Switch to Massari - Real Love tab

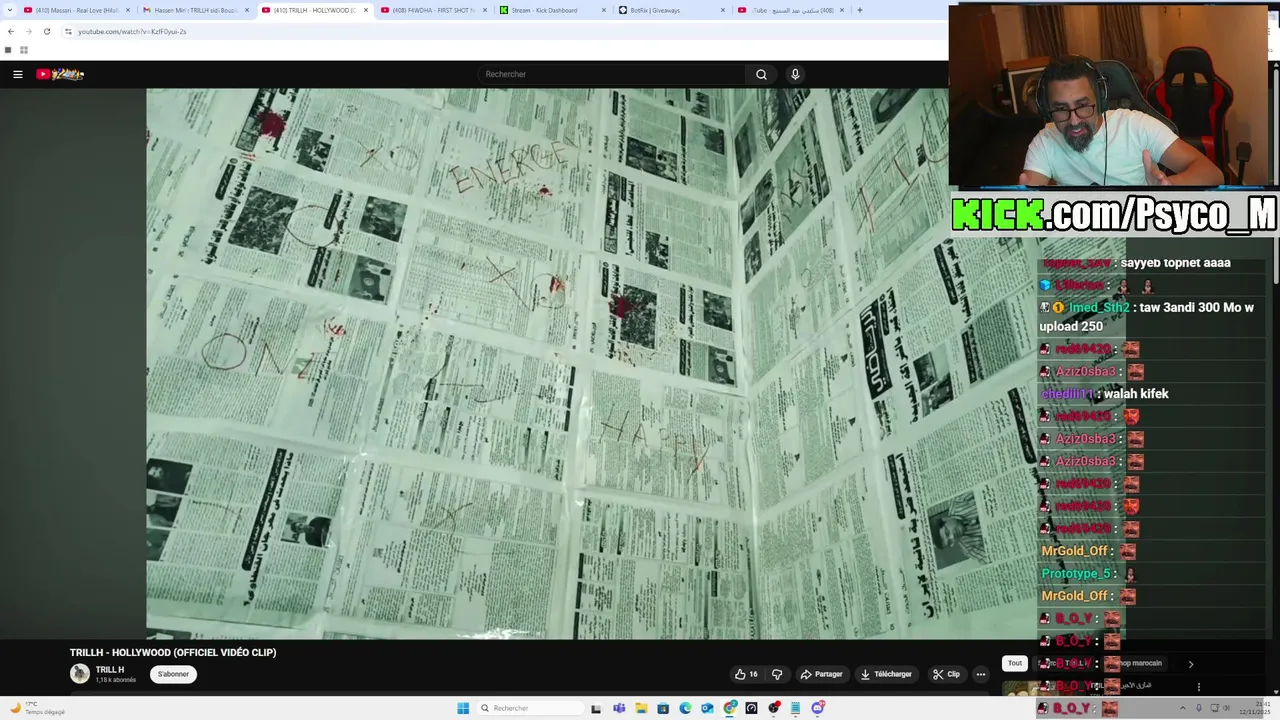[x=76, y=10]
